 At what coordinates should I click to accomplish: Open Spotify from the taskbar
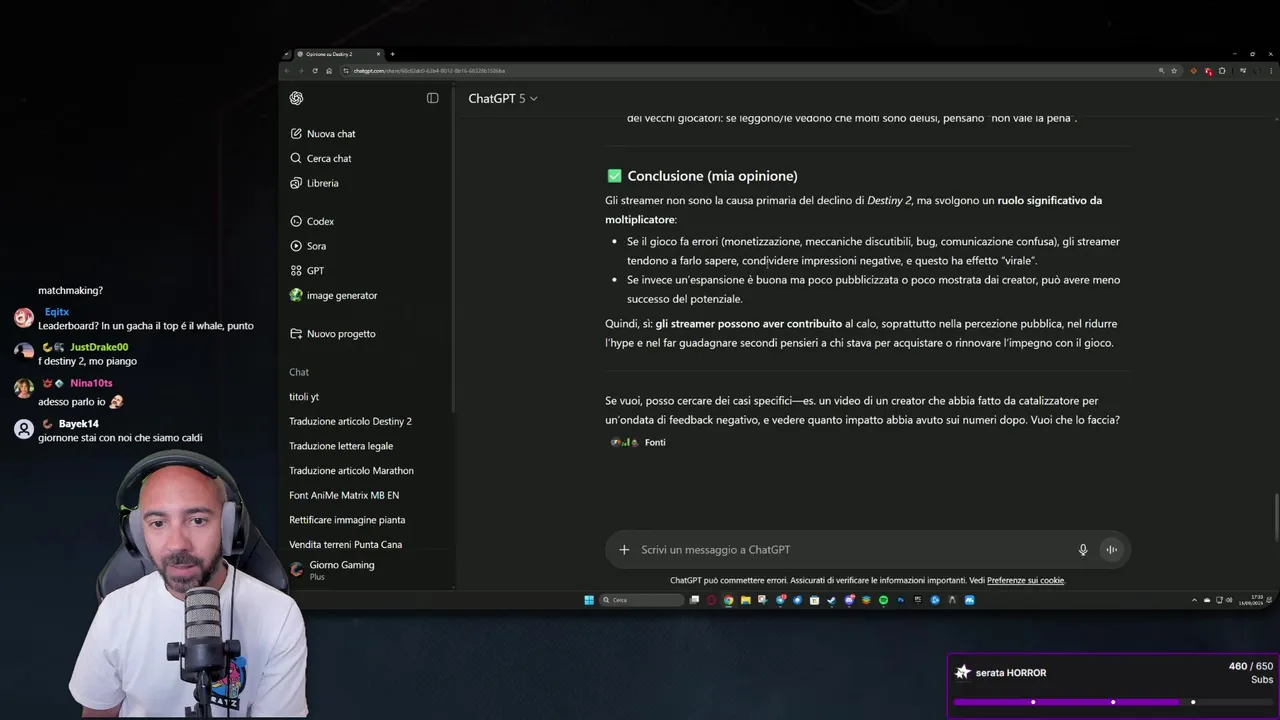tap(883, 600)
